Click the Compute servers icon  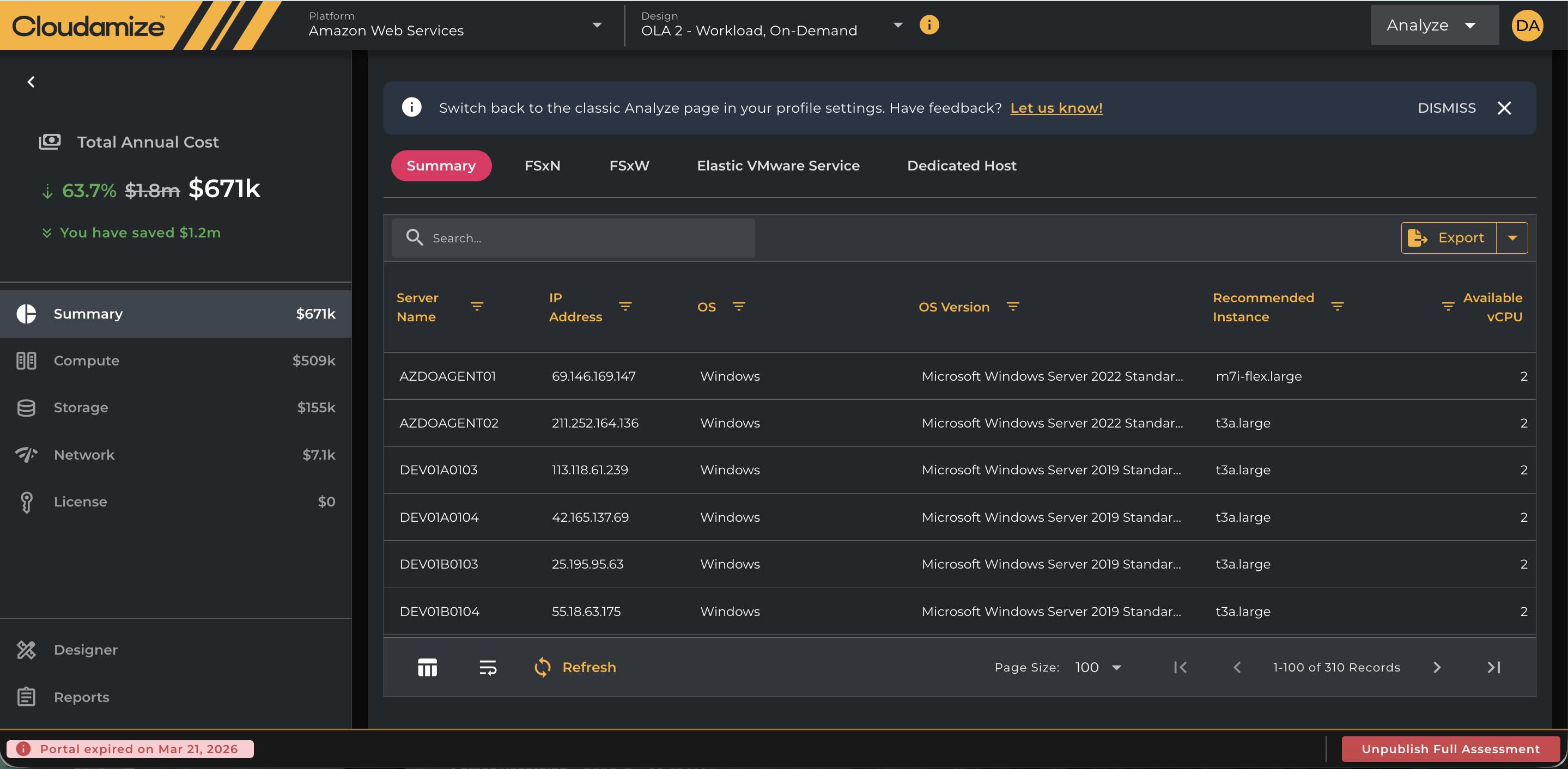click(x=26, y=361)
